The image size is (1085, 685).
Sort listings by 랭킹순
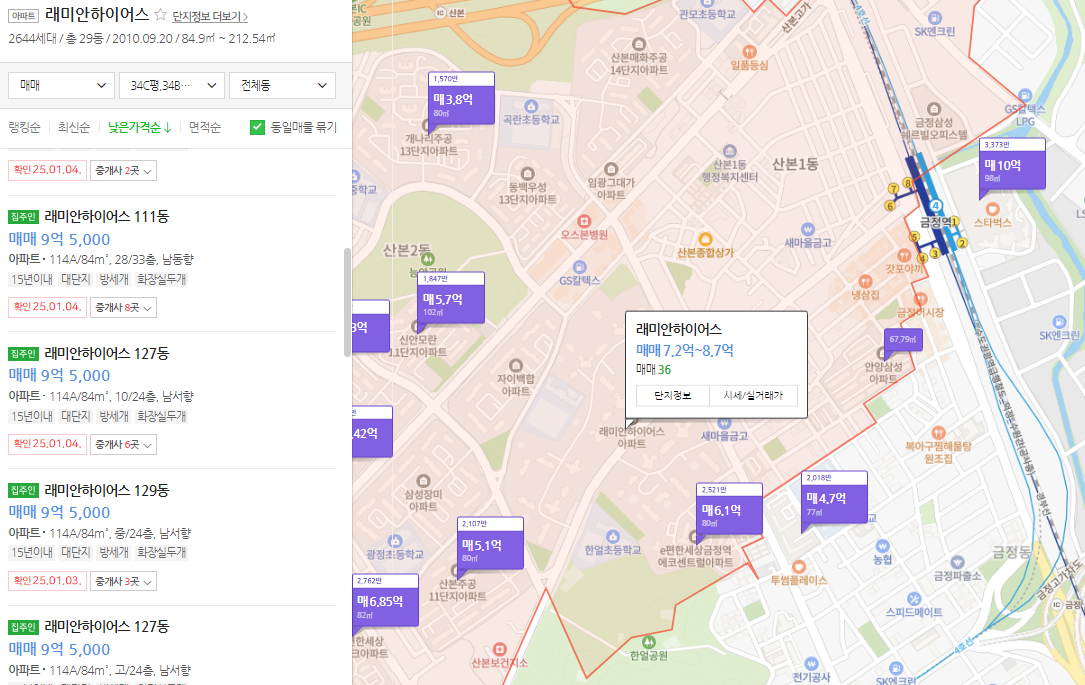point(24,127)
